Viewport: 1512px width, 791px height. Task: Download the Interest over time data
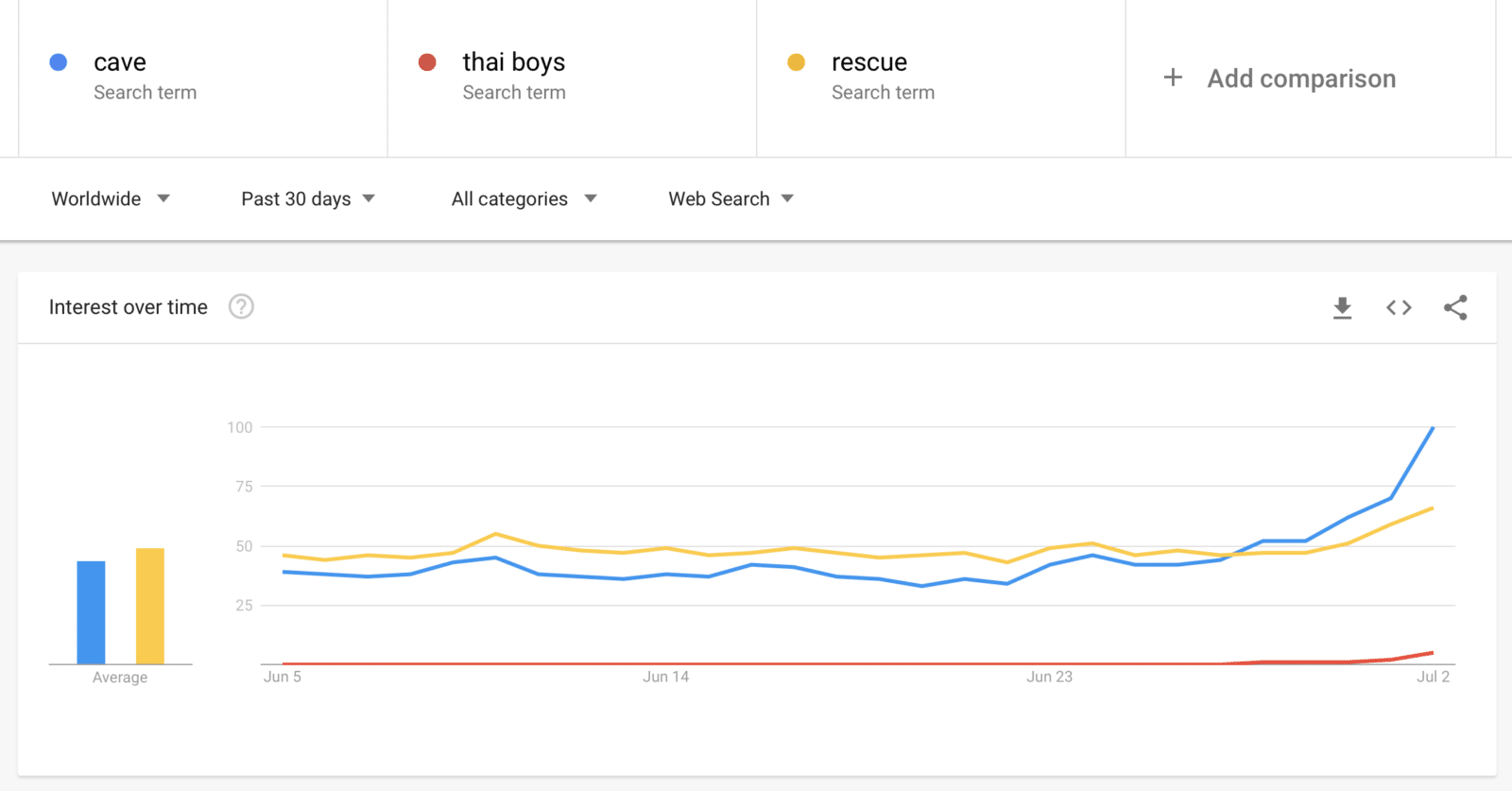[1342, 307]
